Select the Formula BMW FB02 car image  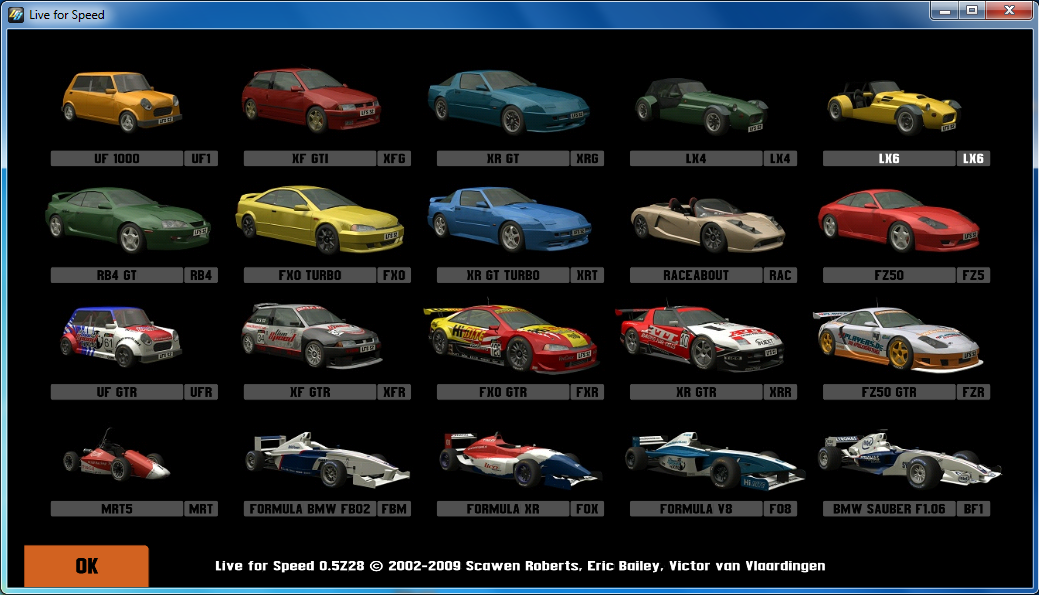coord(327,459)
